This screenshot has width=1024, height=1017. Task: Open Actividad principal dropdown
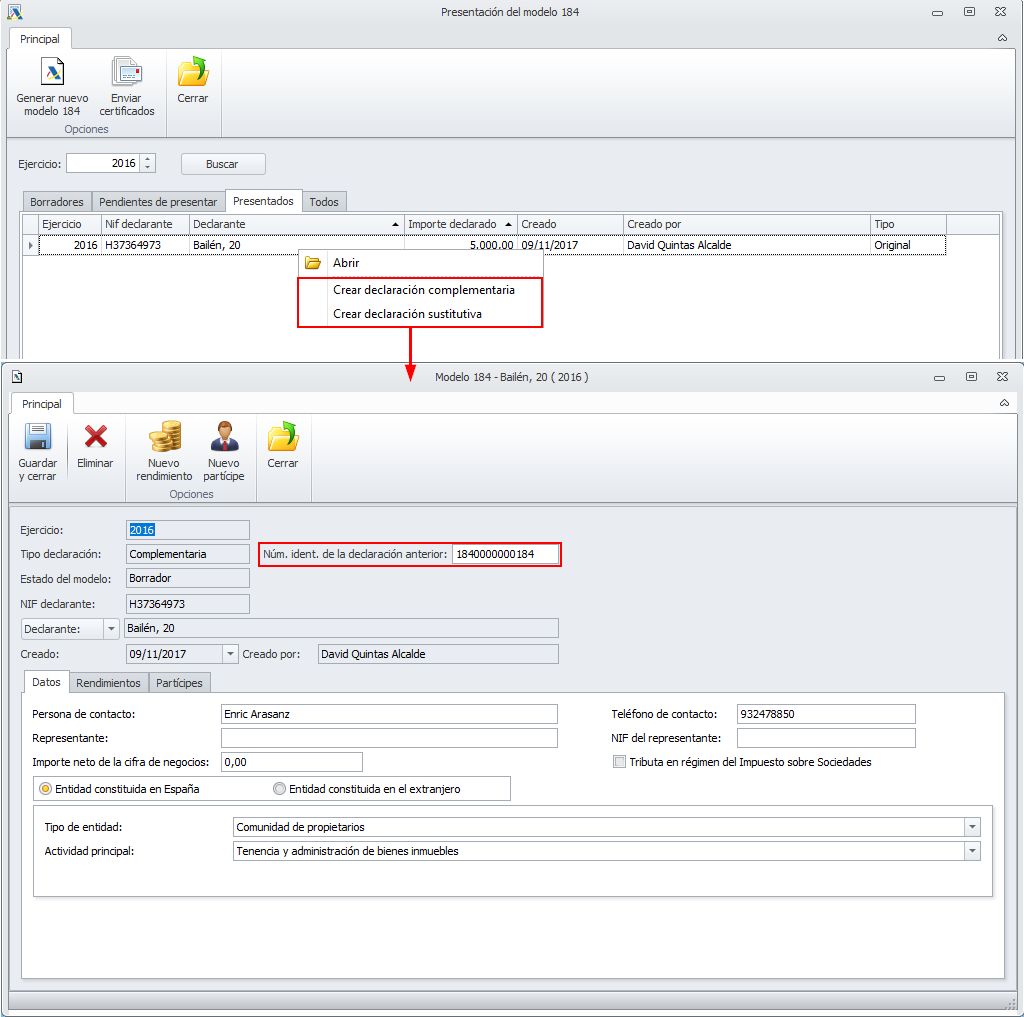pyautogui.click(x=972, y=851)
